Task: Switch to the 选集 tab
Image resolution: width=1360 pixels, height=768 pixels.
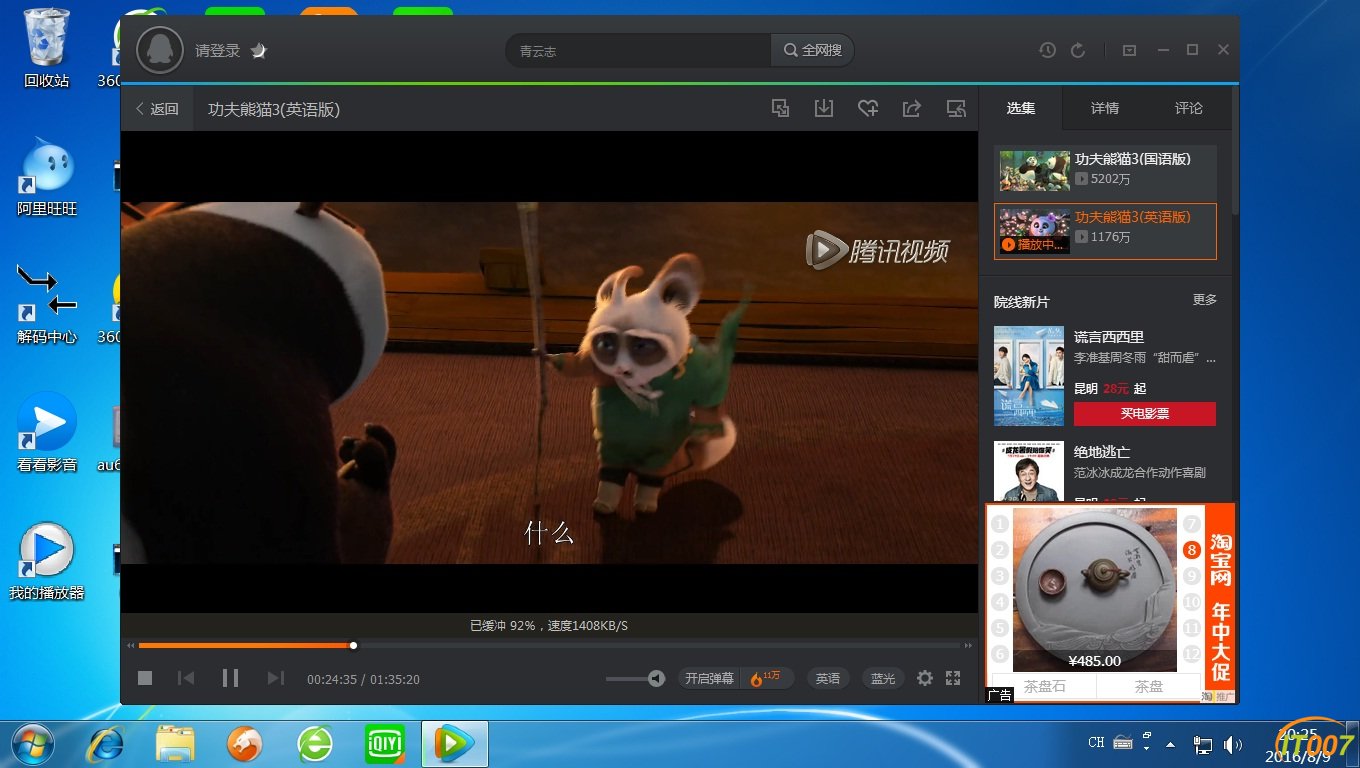Action: pyautogui.click(x=1021, y=108)
